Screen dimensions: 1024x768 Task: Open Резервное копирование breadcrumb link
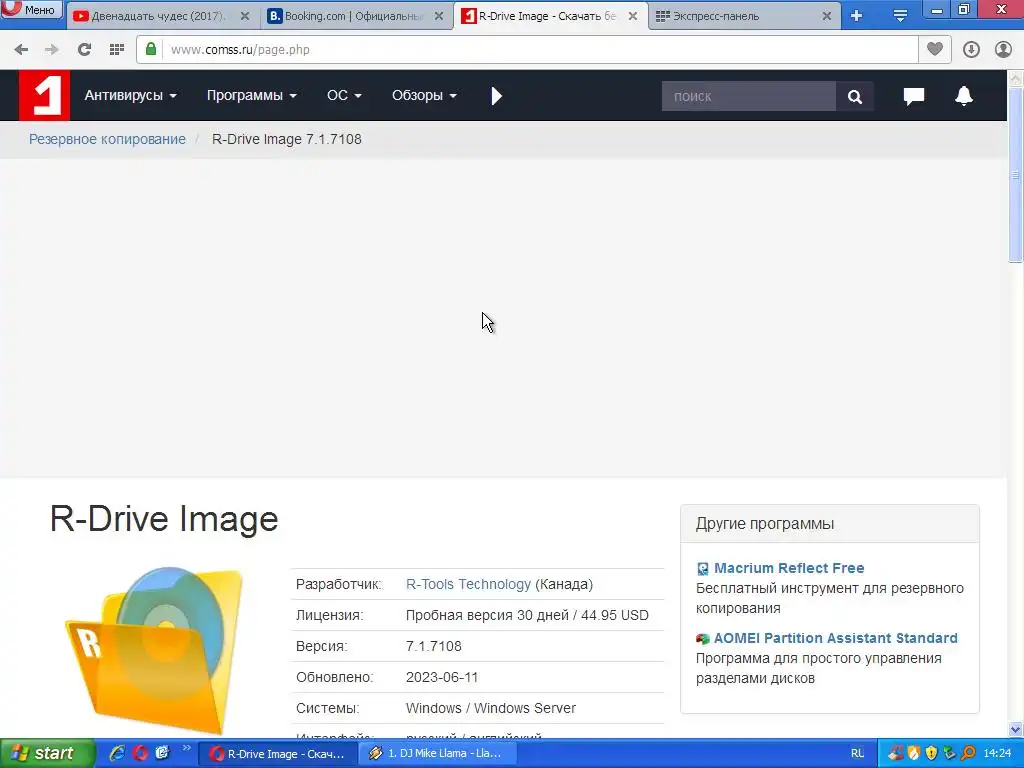pos(107,139)
